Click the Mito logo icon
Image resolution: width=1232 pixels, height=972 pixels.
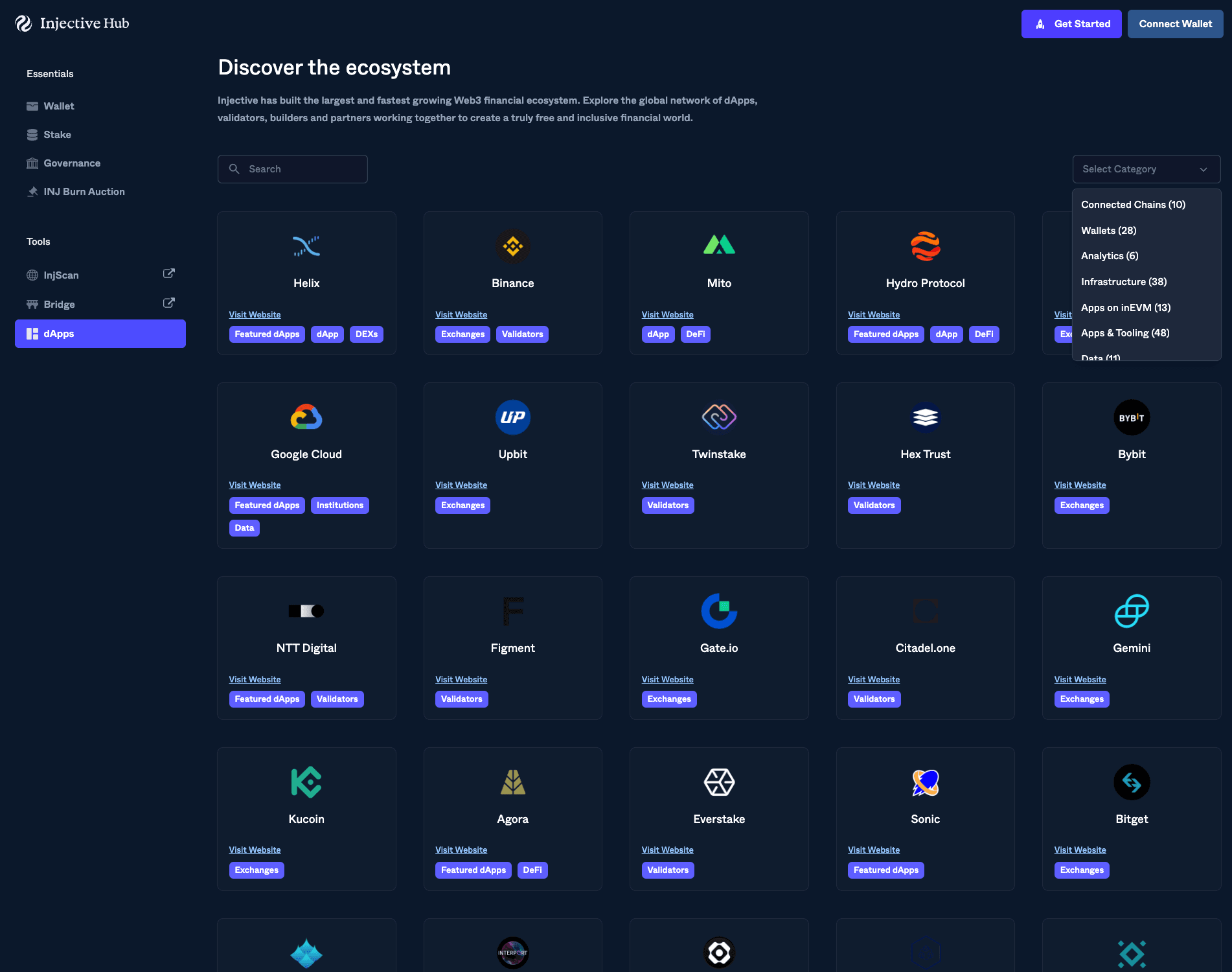point(719,245)
